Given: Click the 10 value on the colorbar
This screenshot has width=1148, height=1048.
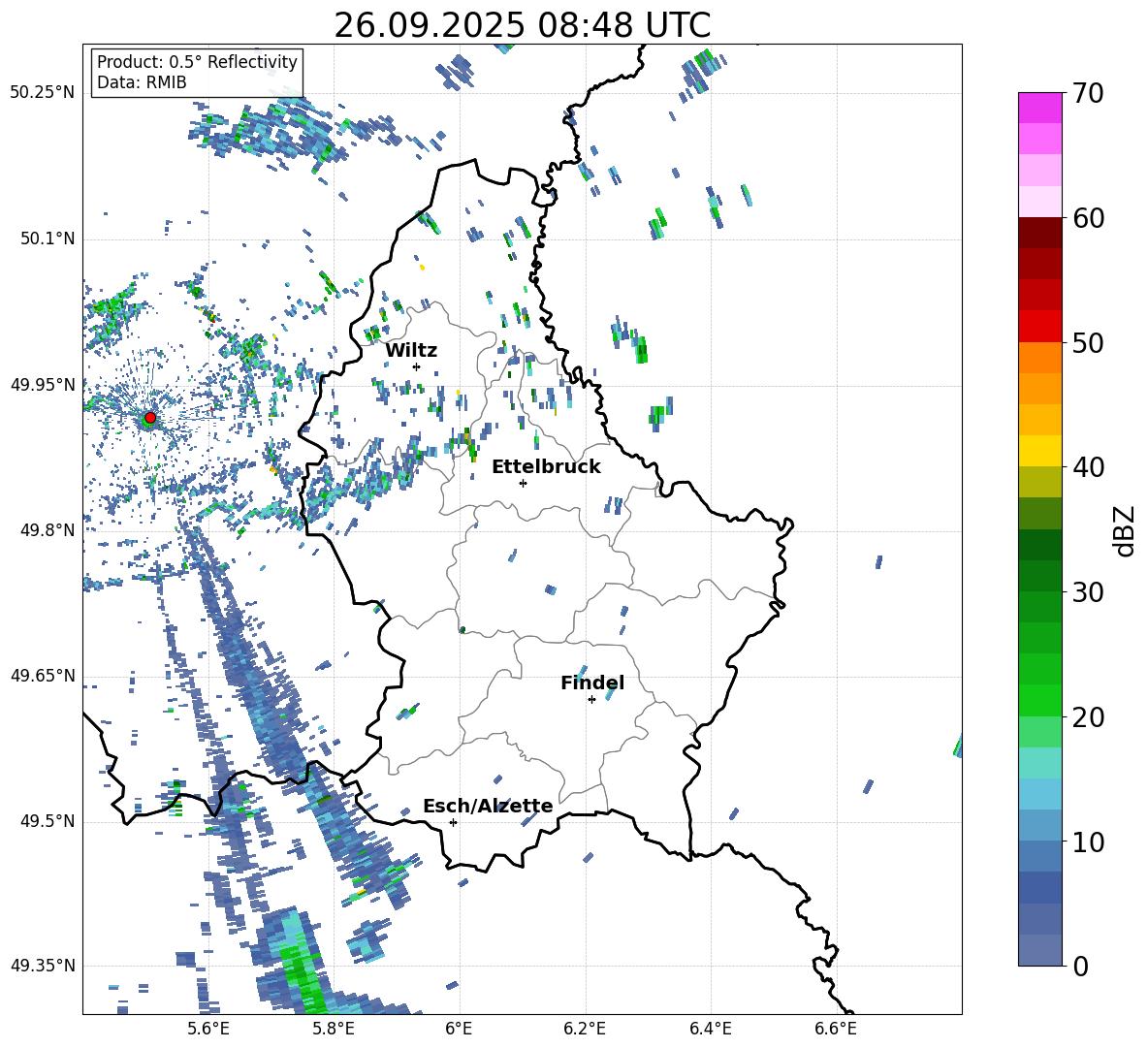Looking at the screenshot, I should [x=1087, y=842].
